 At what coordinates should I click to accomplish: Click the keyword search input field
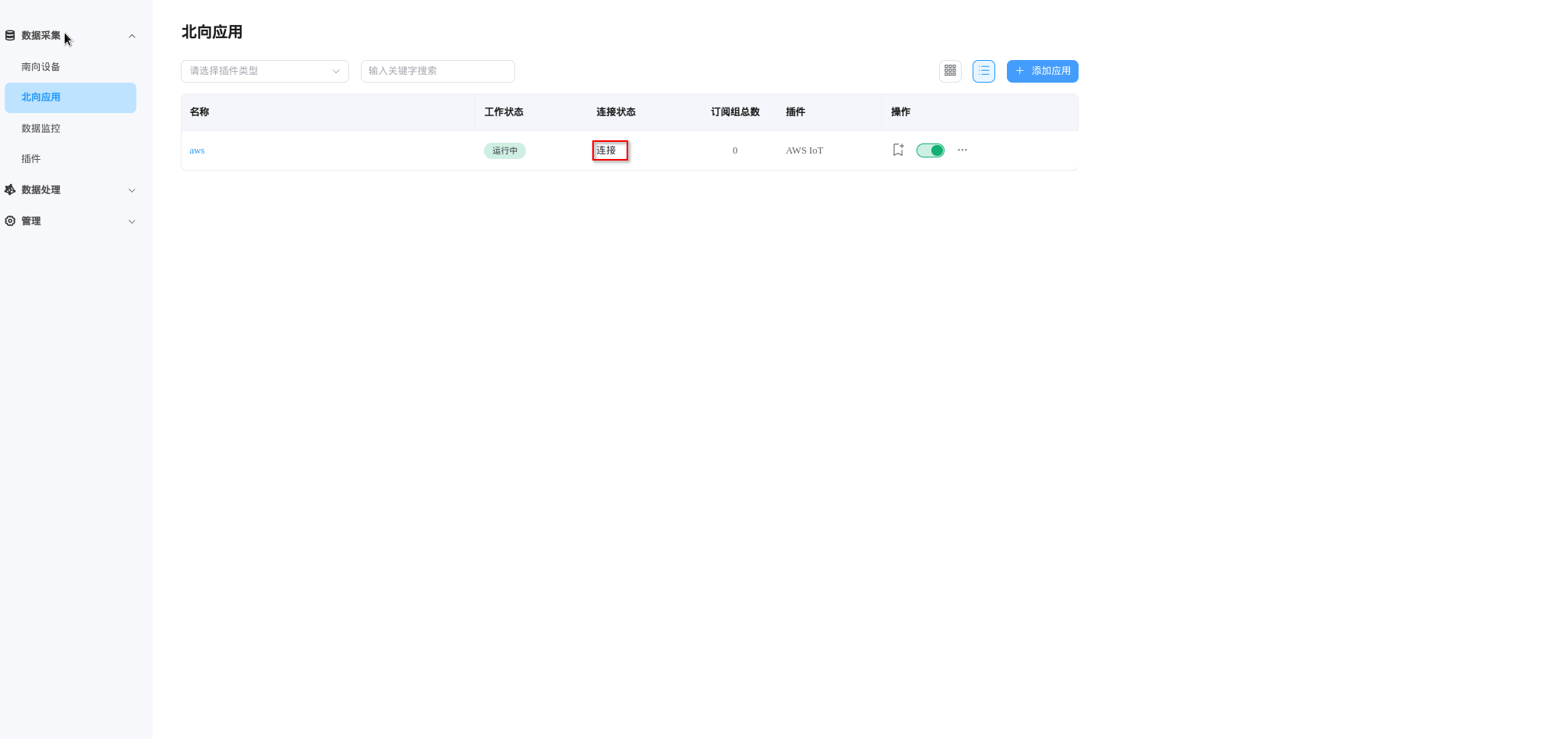437,71
